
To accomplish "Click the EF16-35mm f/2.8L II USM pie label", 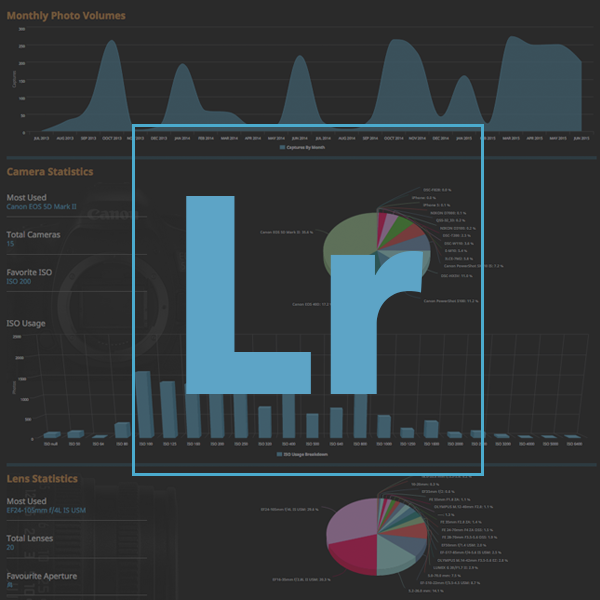I will (302, 580).
